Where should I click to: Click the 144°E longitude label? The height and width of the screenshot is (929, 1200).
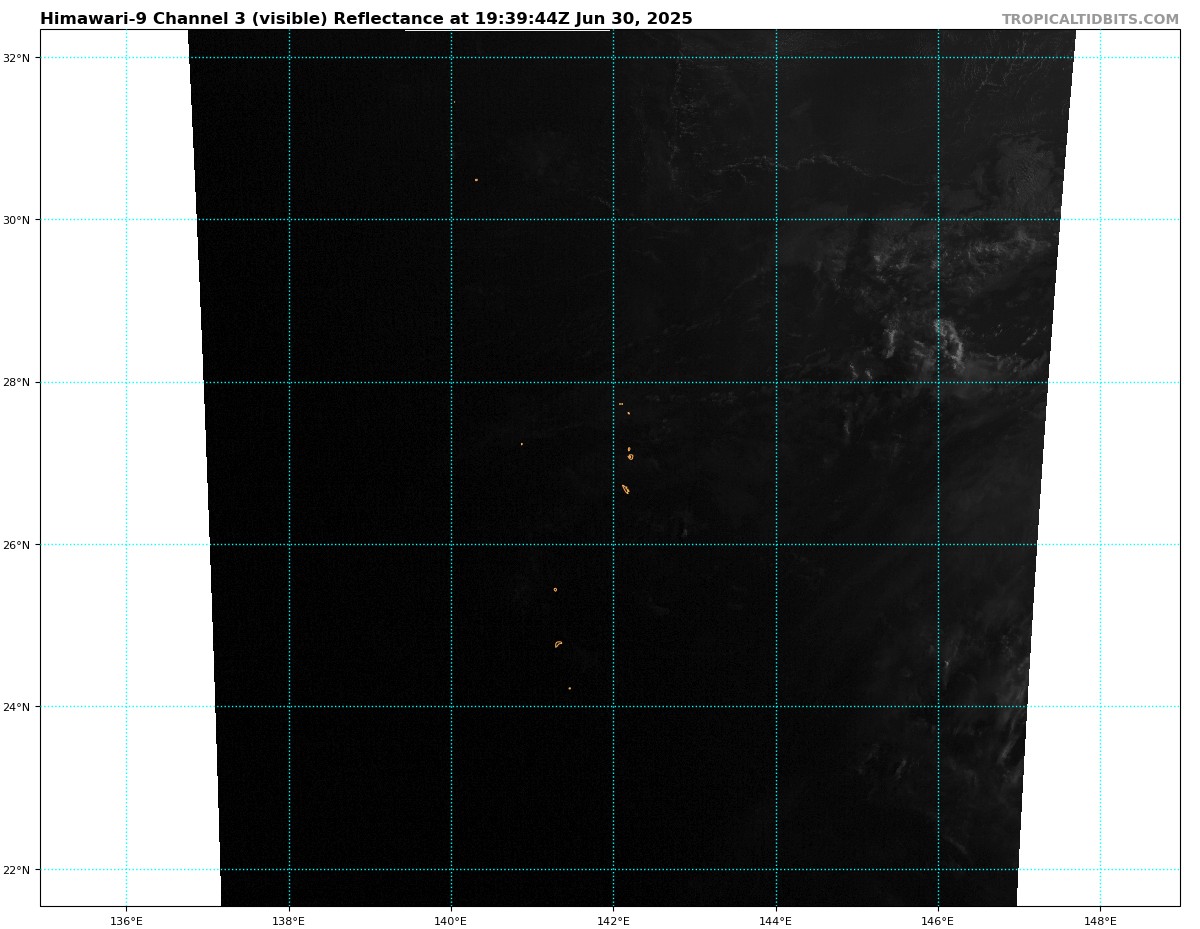[x=776, y=921]
